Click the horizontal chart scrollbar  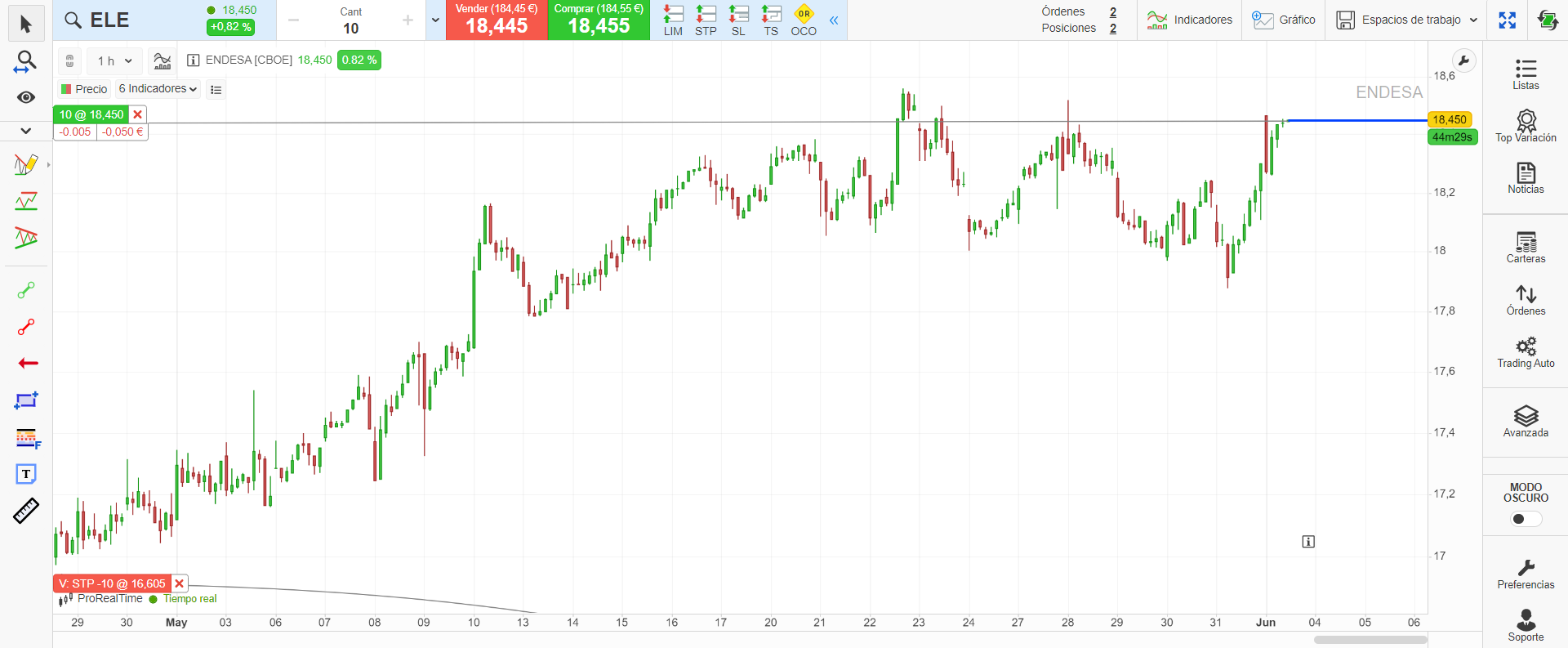[1370, 640]
